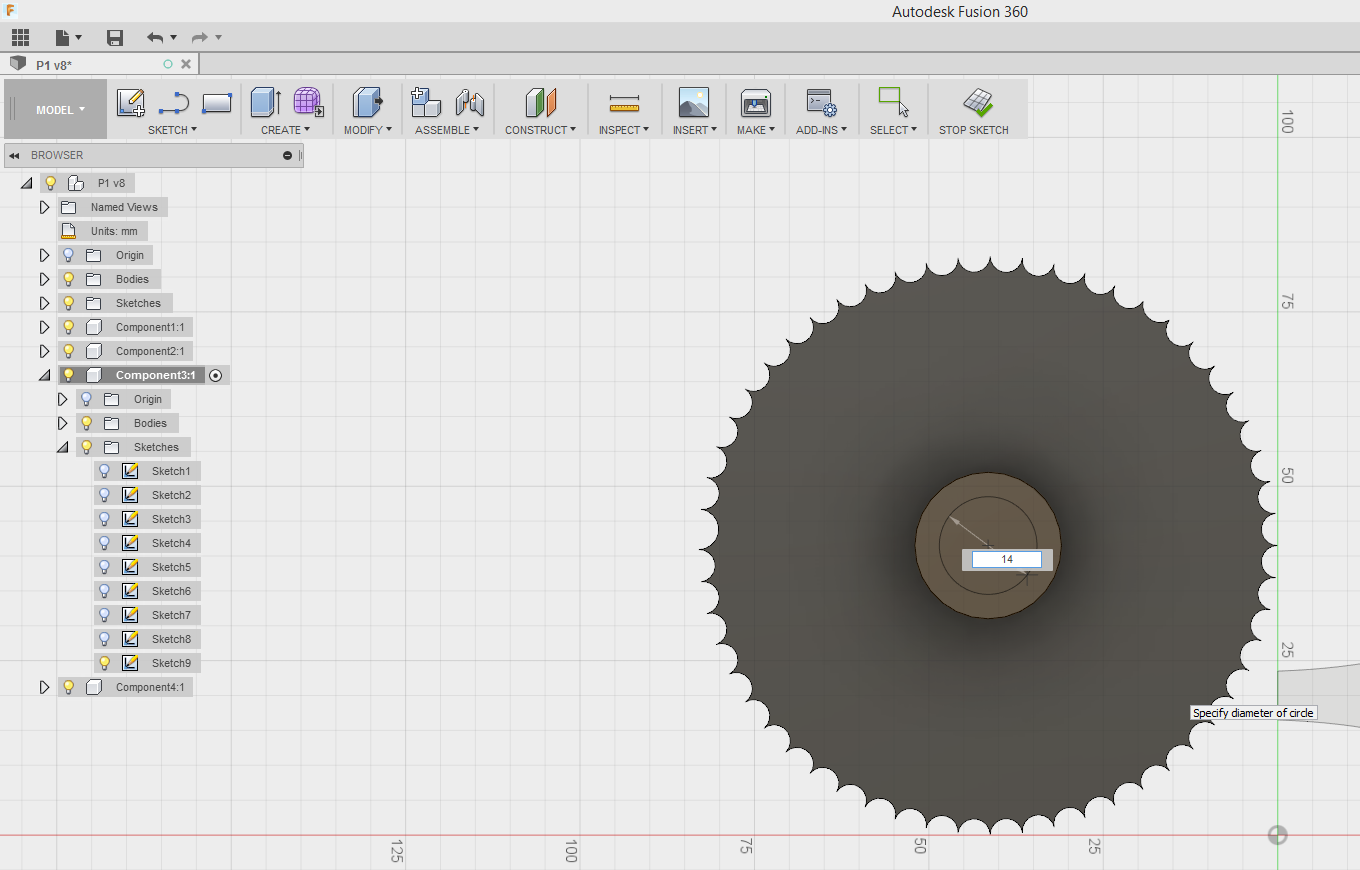Select the Press Pull modify icon
Screen dimensions: 1360x870
[x=367, y=102]
